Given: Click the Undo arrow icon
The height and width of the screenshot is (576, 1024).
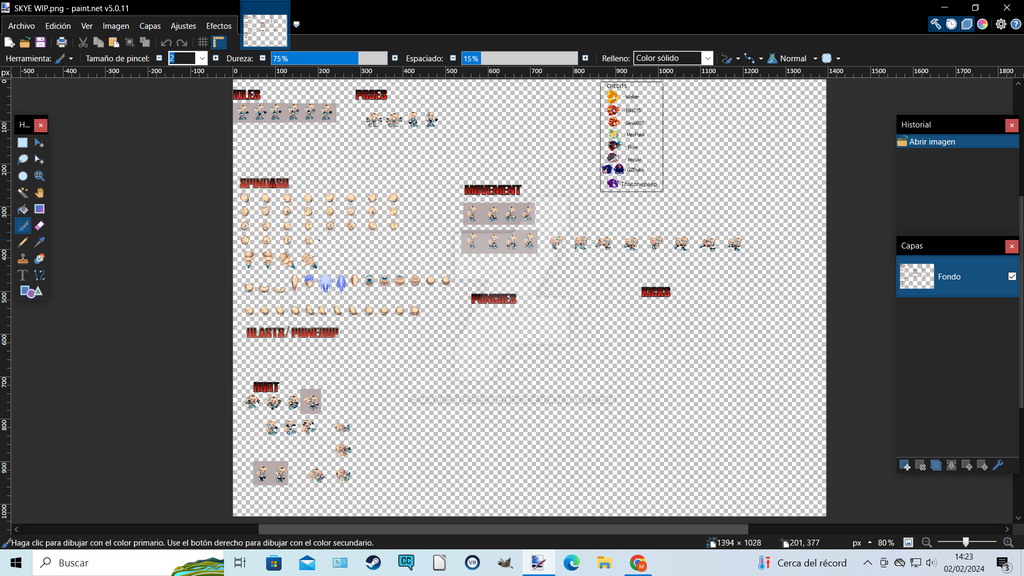Looking at the screenshot, I should pos(166,42).
